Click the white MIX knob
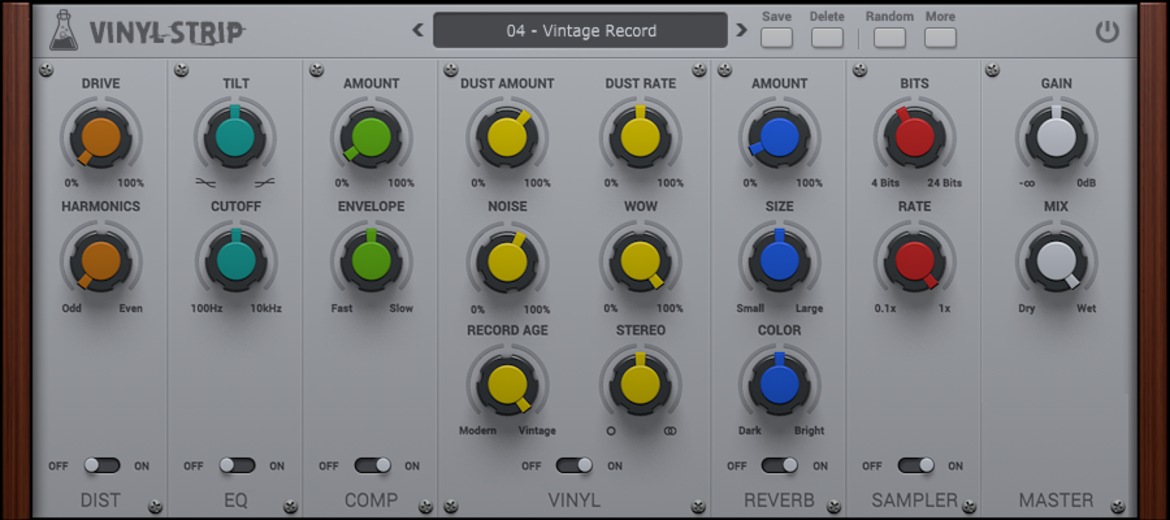 coord(1057,260)
